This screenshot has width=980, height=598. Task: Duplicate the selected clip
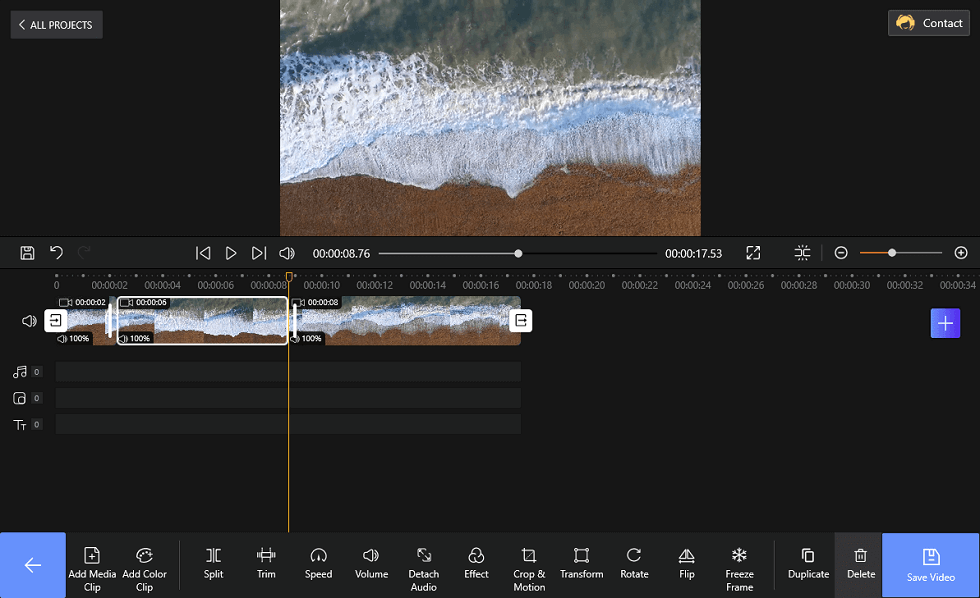tap(808, 562)
